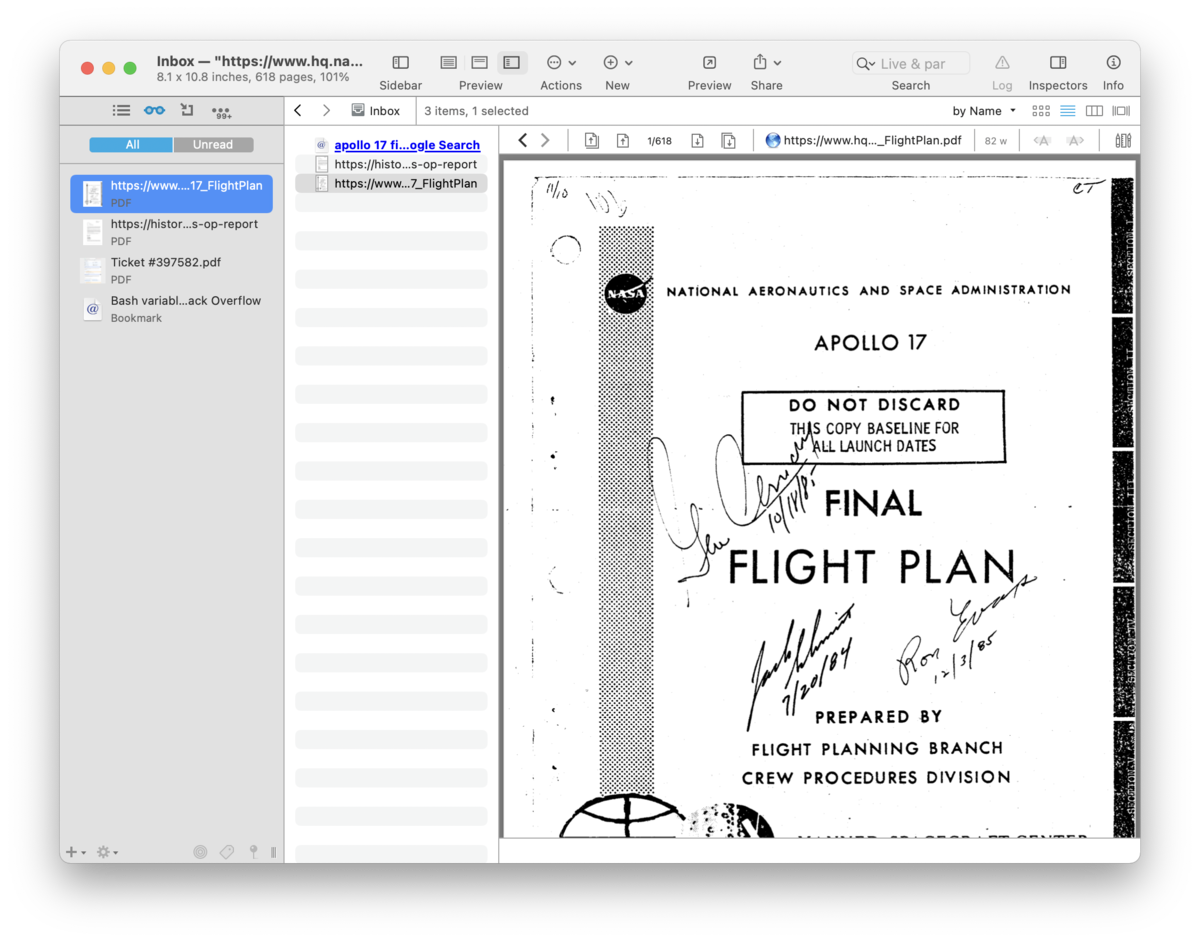Select the middle Preview layout icon
The height and width of the screenshot is (942, 1200).
click(480, 63)
